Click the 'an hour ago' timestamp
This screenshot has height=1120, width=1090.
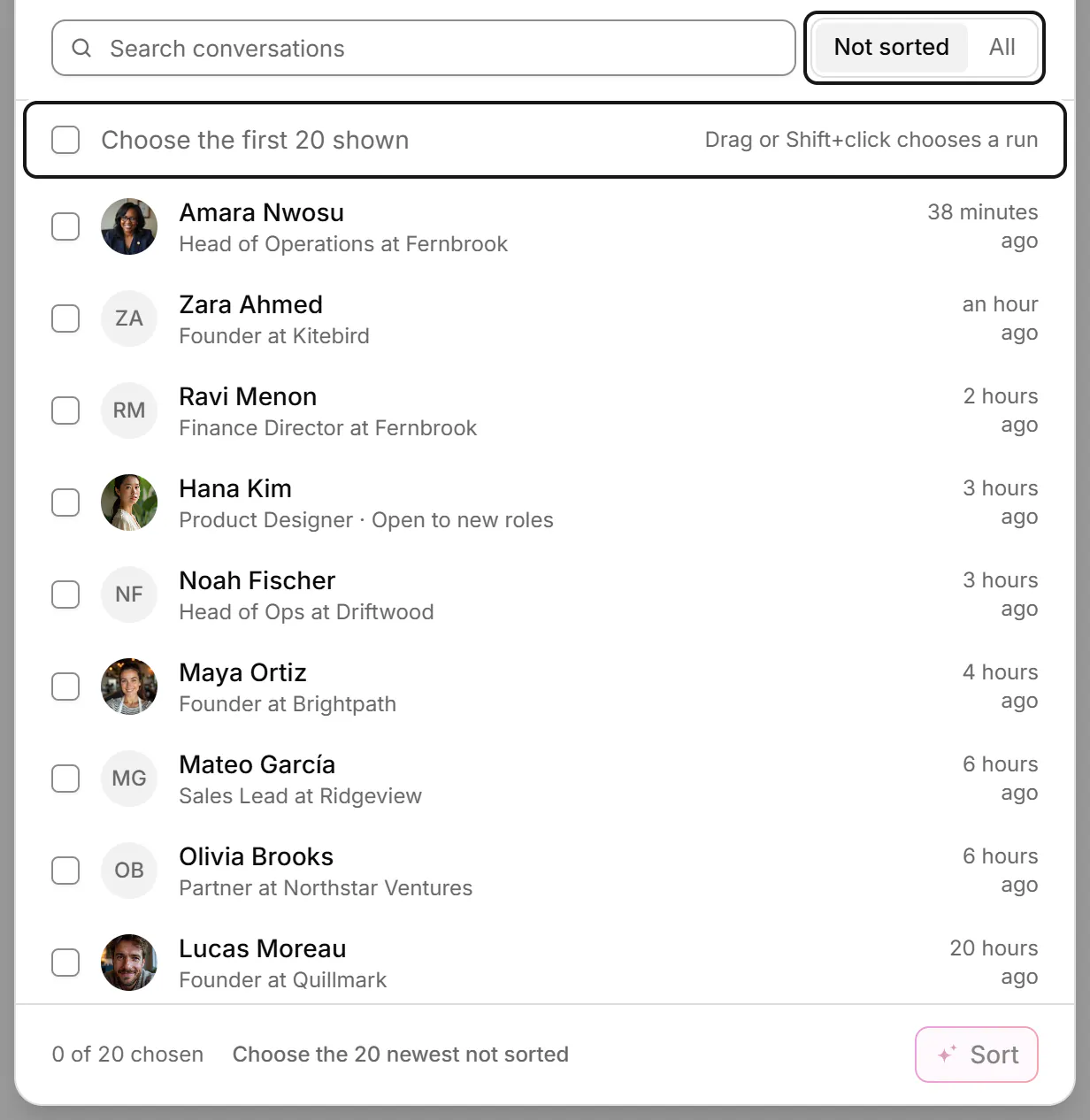point(1001,318)
